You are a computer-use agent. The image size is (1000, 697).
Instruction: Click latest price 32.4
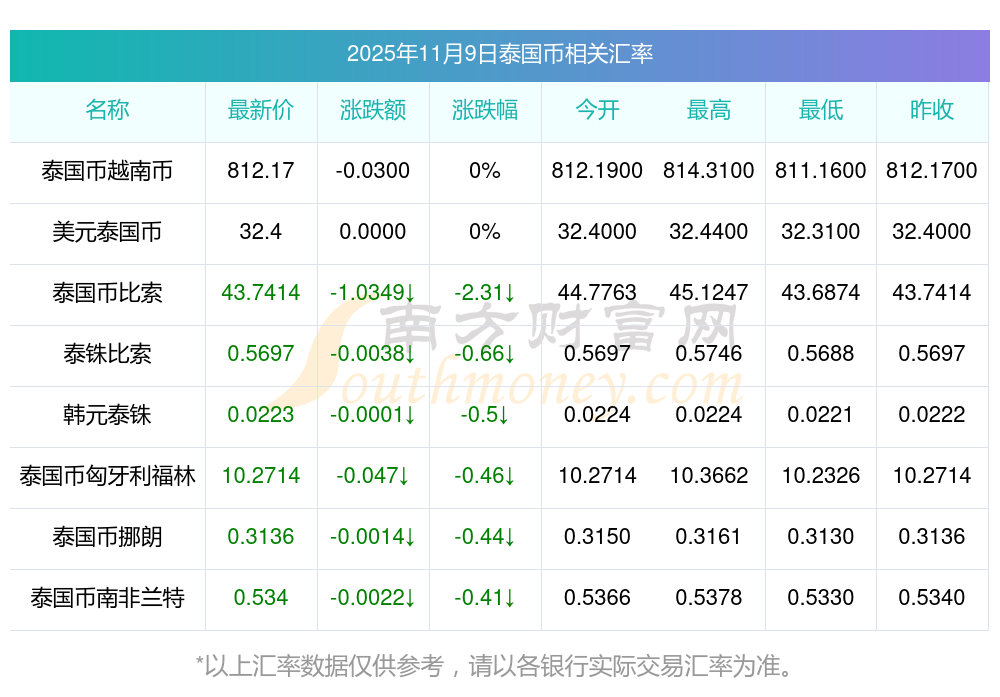click(261, 231)
